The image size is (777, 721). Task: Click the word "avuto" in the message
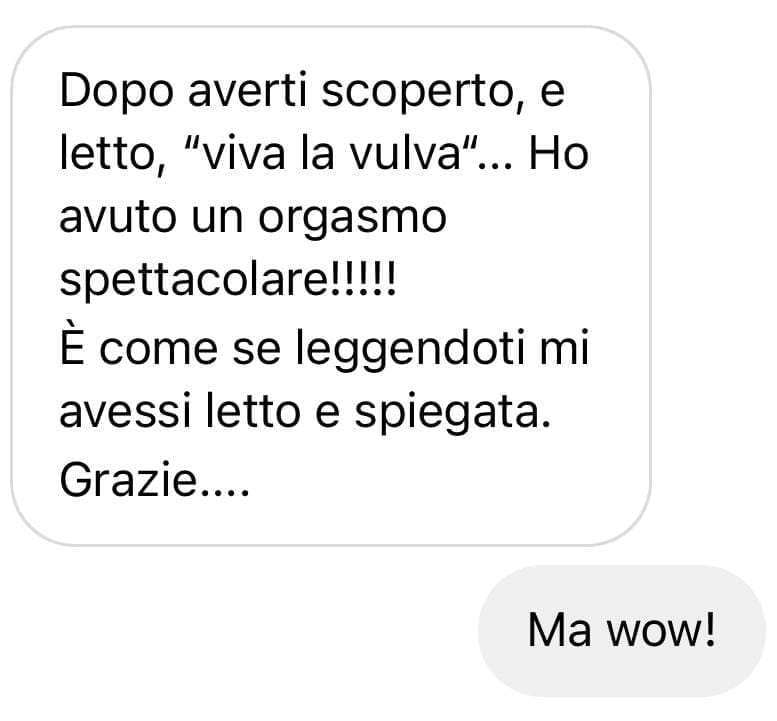pyautogui.click(x=118, y=217)
